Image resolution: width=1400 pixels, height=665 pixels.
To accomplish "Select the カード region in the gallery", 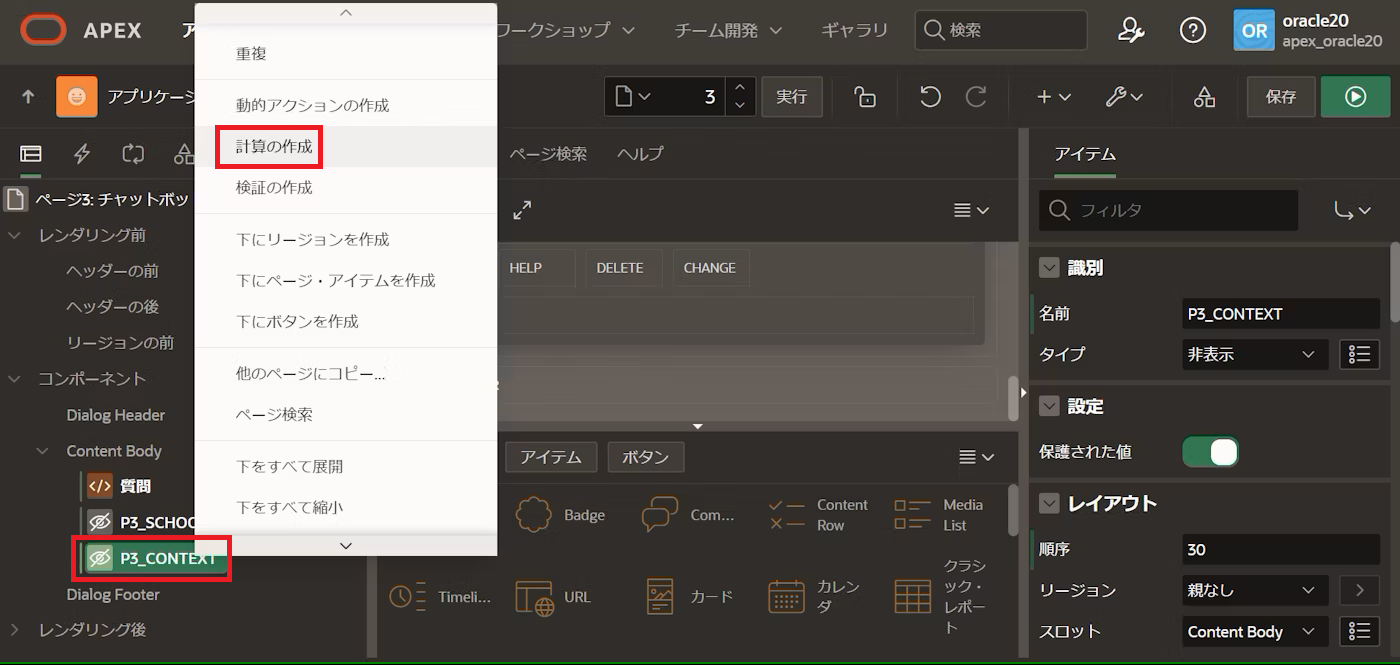I will pyautogui.click(x=689, y=597).
